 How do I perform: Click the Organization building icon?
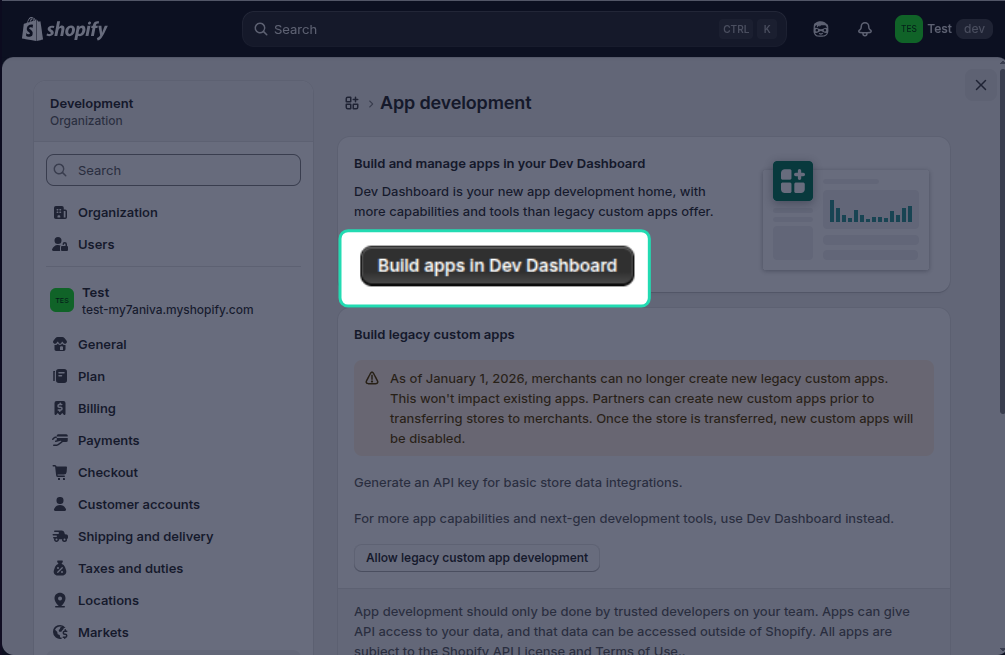60,212
